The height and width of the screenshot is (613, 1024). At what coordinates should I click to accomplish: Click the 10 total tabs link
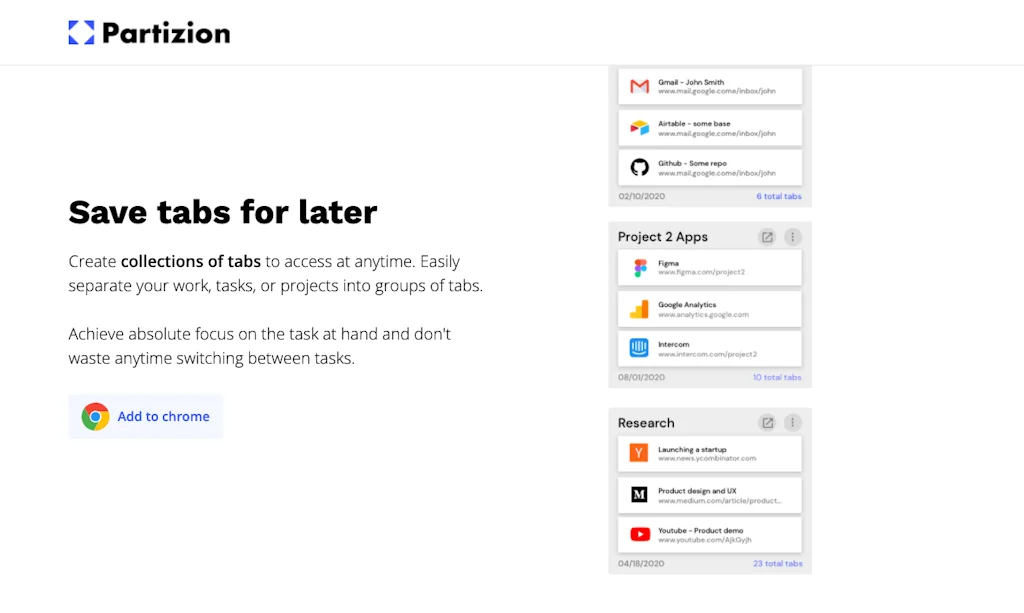coord(775,377)
